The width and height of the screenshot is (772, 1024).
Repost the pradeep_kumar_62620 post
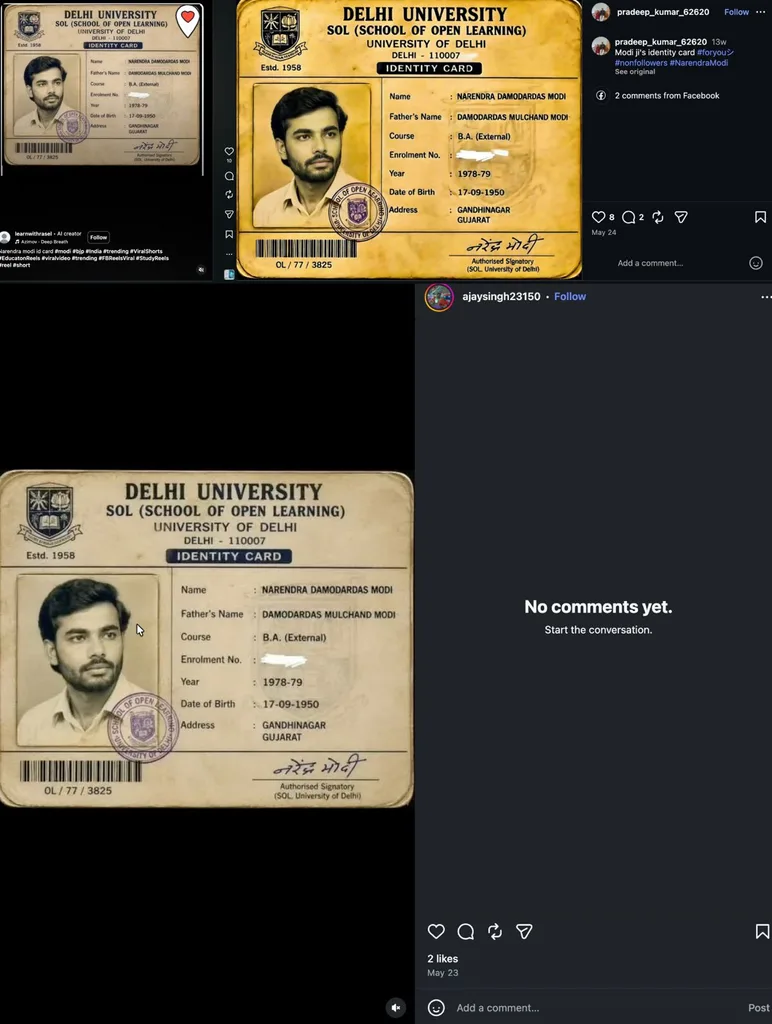coord(658,217)
